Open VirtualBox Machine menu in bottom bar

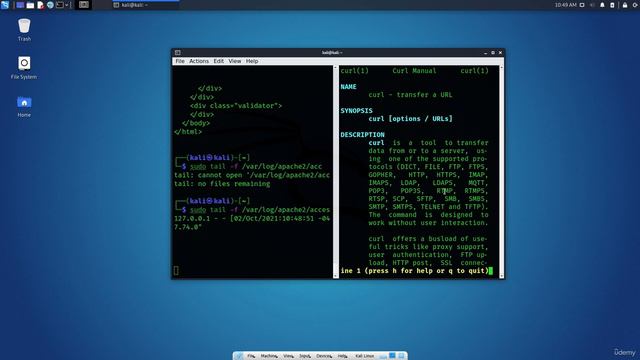[269, 356]
